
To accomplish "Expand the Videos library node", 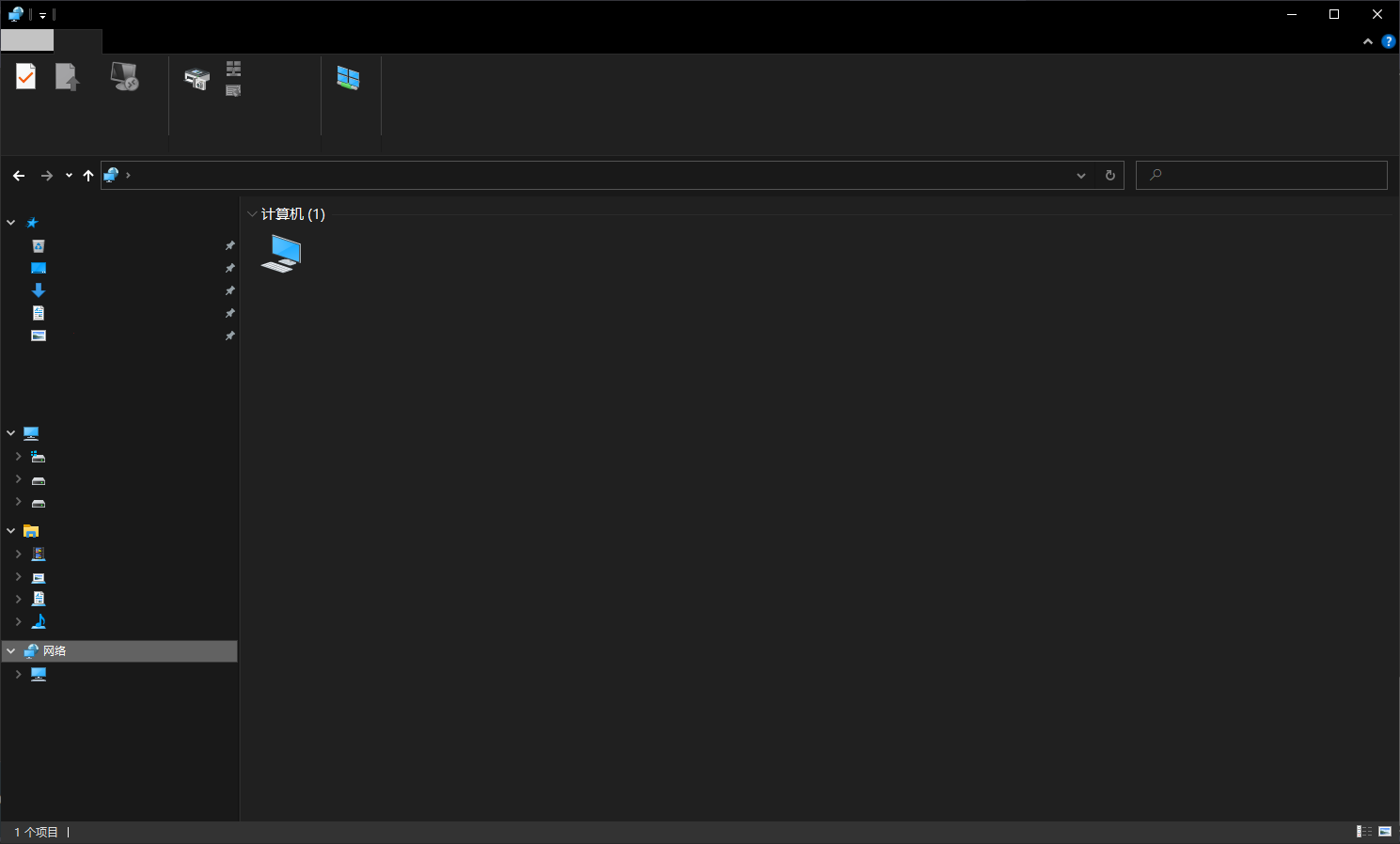I will click(18, 554).
